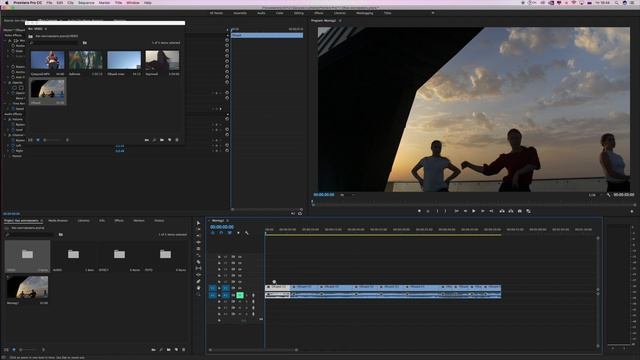Viewport: 640px width, 360px height.
Task: Select the Track Select Forward tool
Action: pos(198,229)
